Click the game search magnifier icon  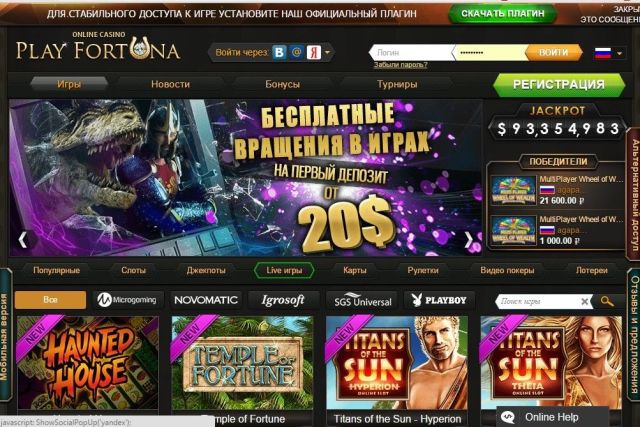607,301
